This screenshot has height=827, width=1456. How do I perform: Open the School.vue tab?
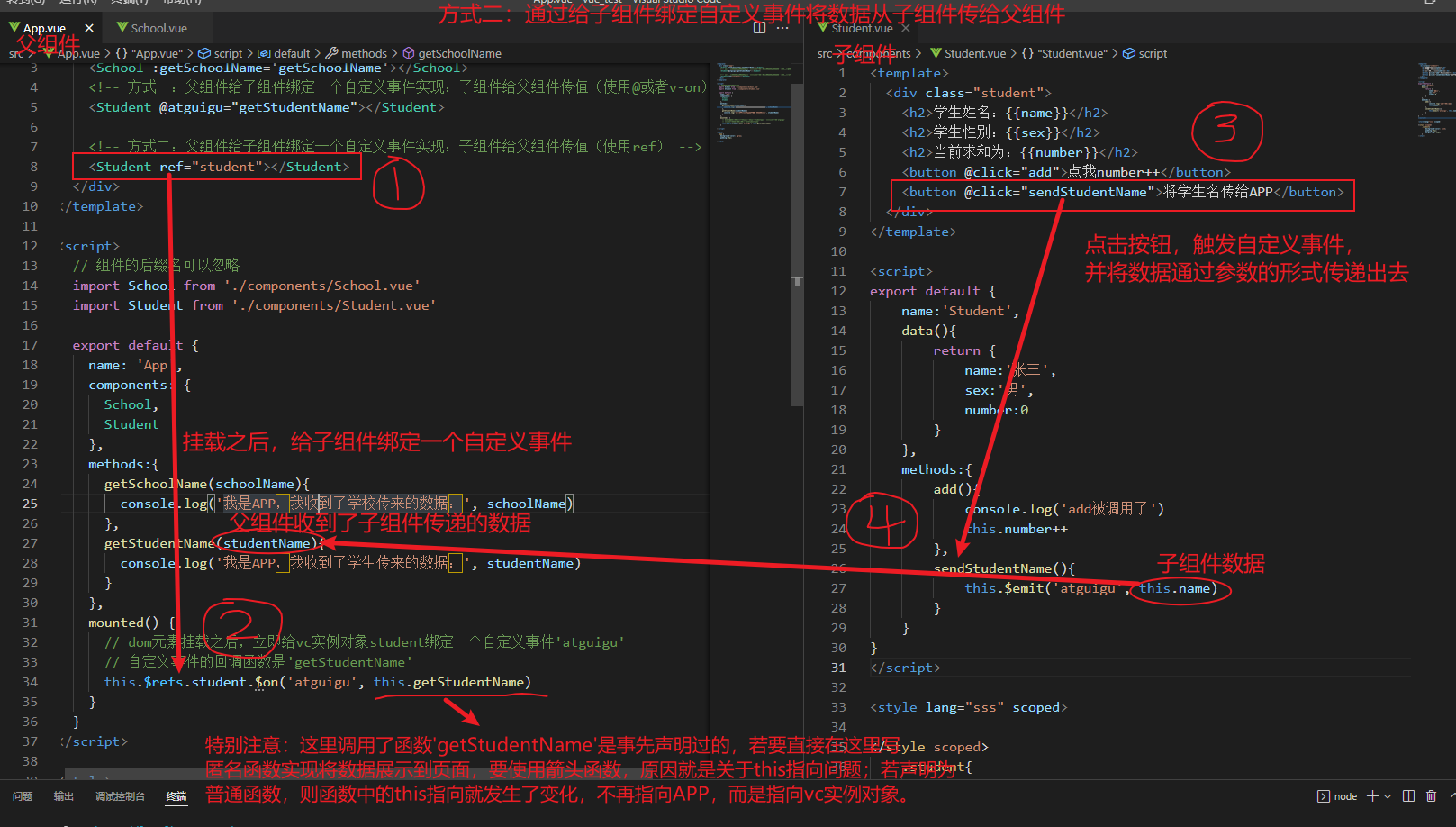click(159, 28)
